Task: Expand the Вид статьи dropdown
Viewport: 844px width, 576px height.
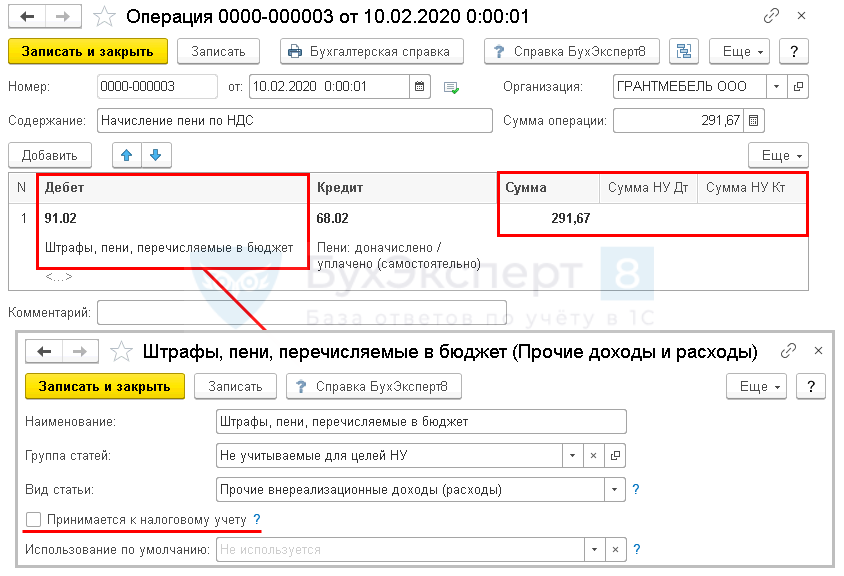Action: (x=612, y=490)
